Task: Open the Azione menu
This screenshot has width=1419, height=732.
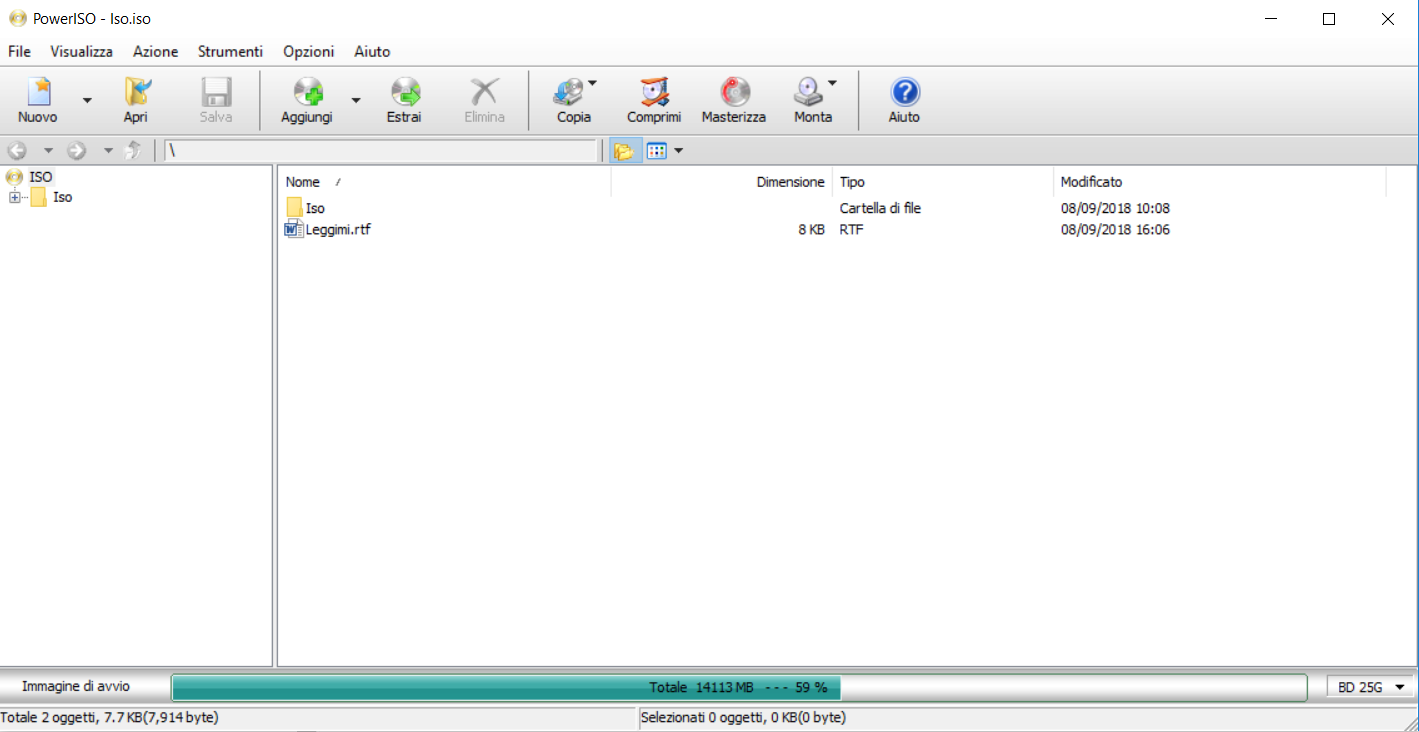Action: [x=156, y=51]
